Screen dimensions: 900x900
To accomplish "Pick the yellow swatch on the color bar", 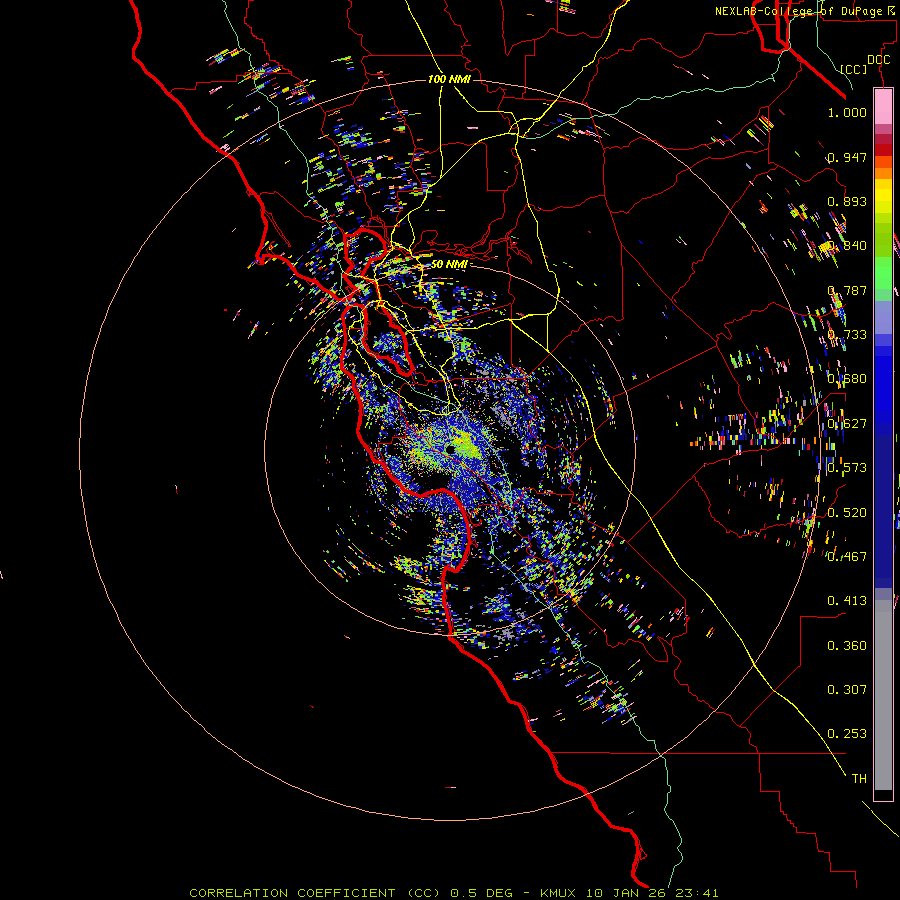I will click(x=883, y=197).
